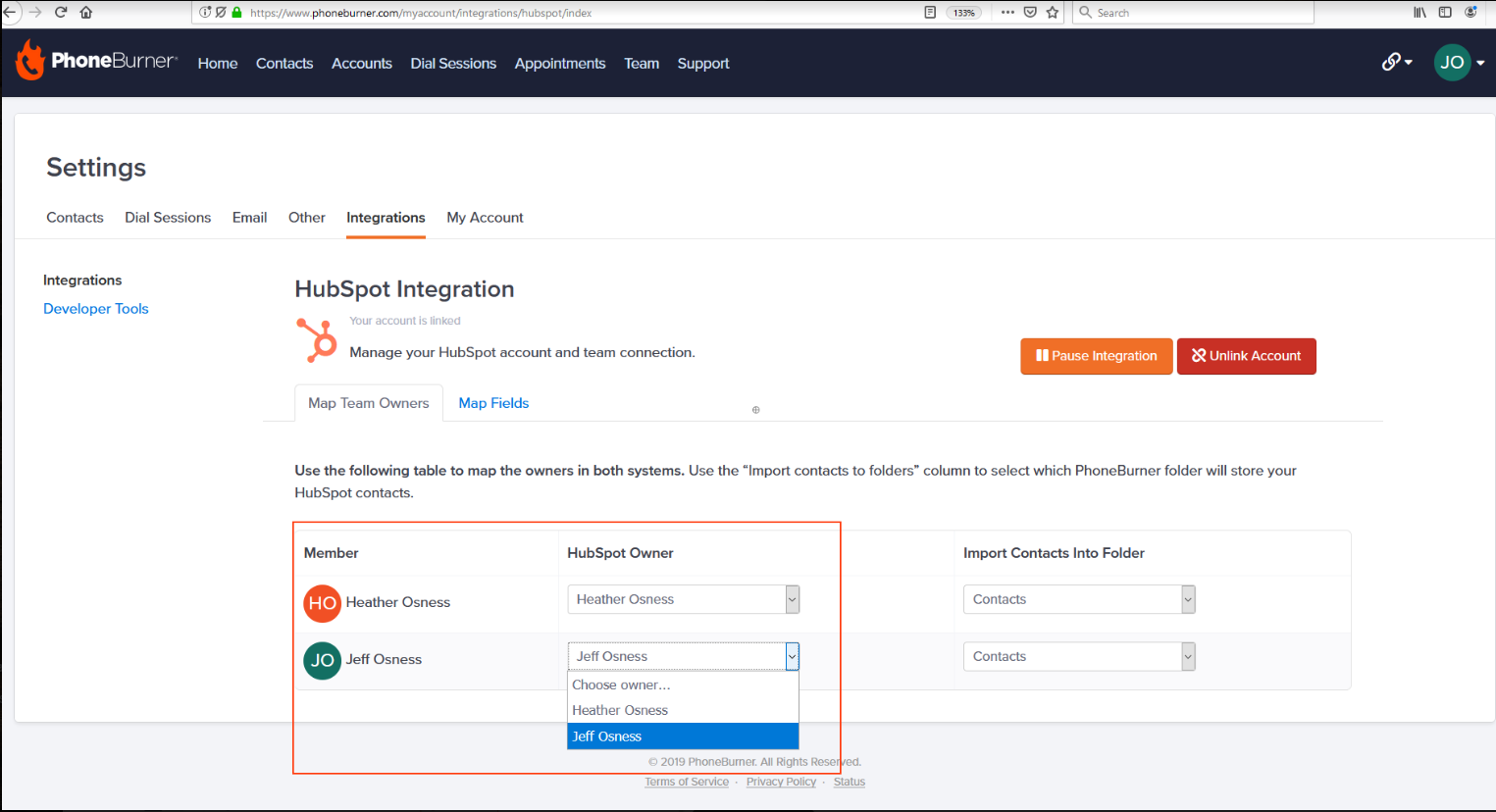The image size is (1496, 812).
Task: Click the JO avatar for Jeff Osness
Action: click(323, 660)
